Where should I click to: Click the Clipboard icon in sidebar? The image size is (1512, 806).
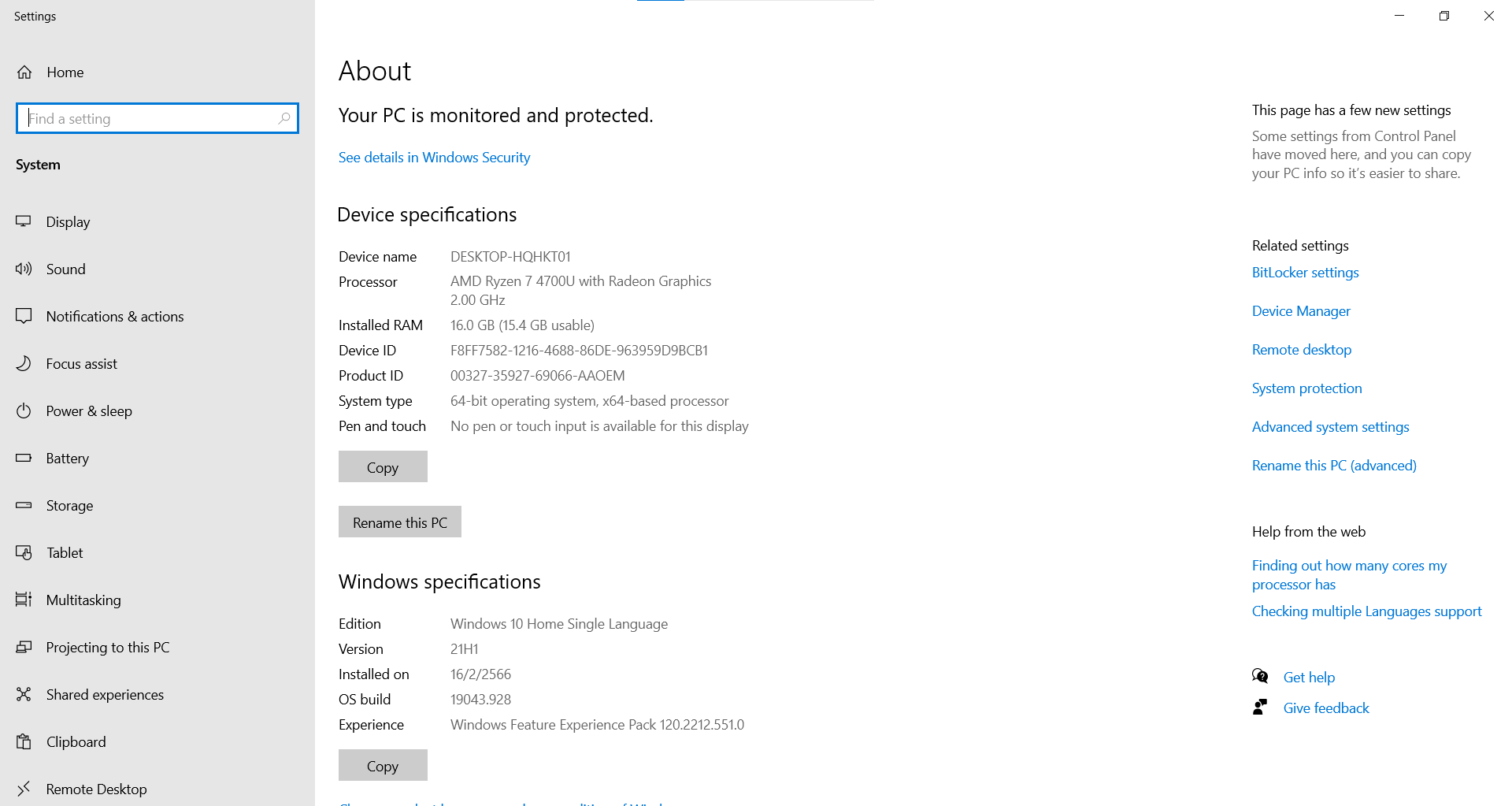point(24,741)
